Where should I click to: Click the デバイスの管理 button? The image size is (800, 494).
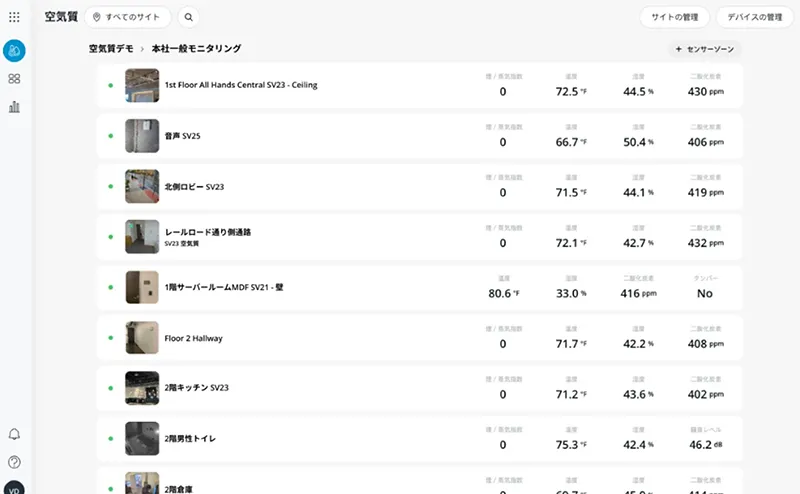(x=753, y=17)
